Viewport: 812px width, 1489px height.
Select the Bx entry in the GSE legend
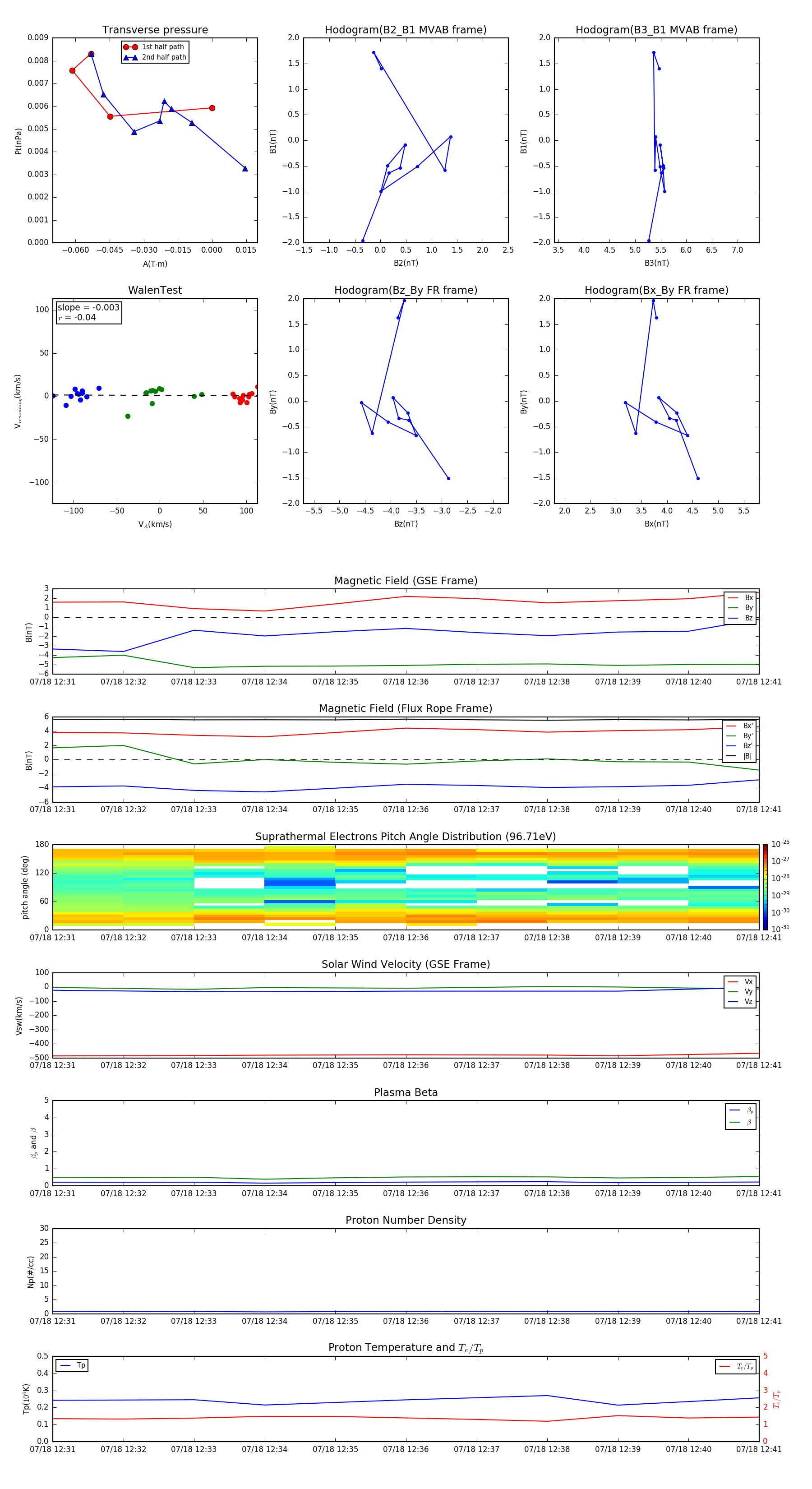click(x=740, y=598)
